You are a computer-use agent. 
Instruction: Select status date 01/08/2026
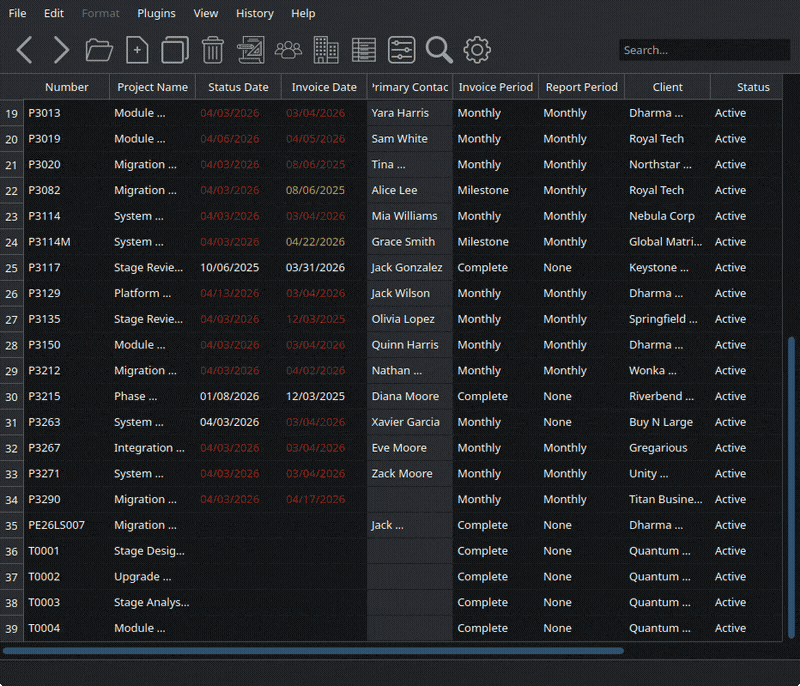[238, 396]
